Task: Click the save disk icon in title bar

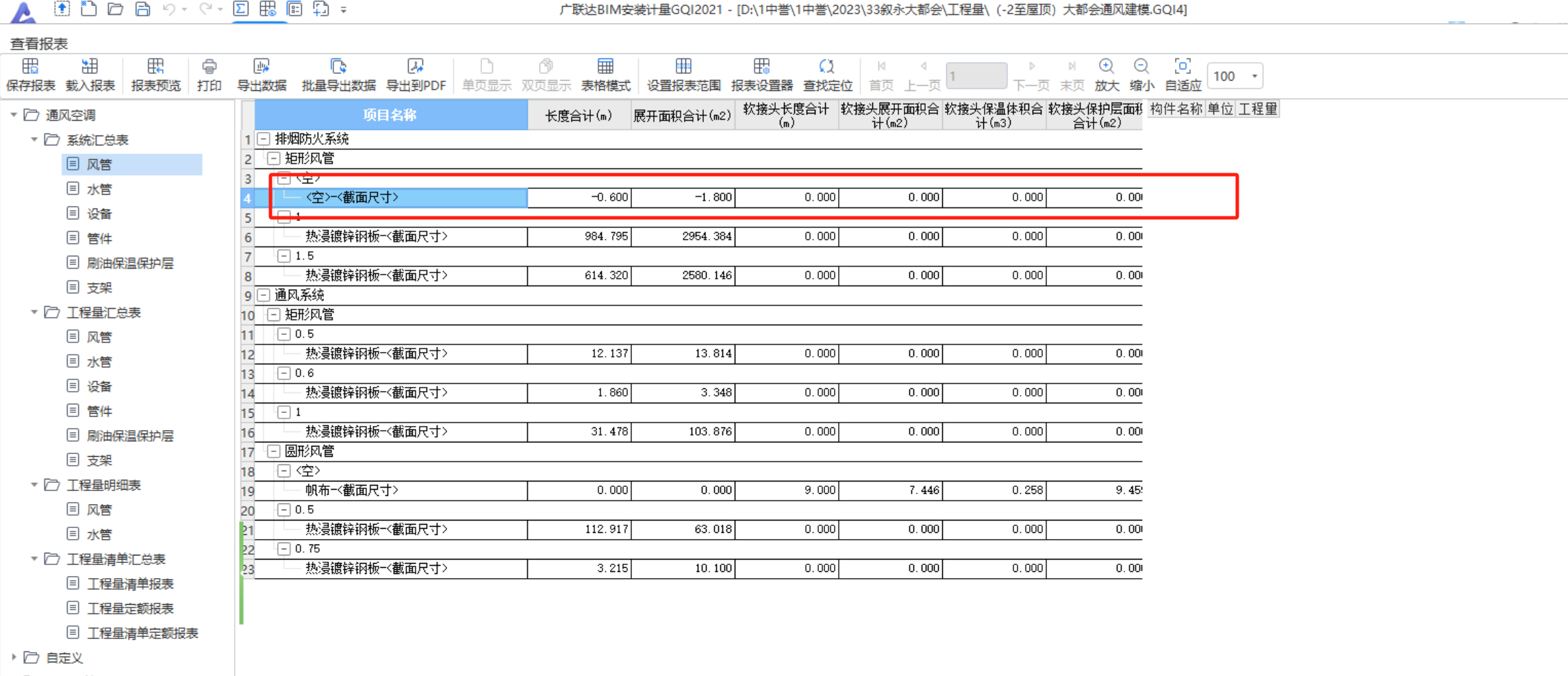Action: point(142,10)
